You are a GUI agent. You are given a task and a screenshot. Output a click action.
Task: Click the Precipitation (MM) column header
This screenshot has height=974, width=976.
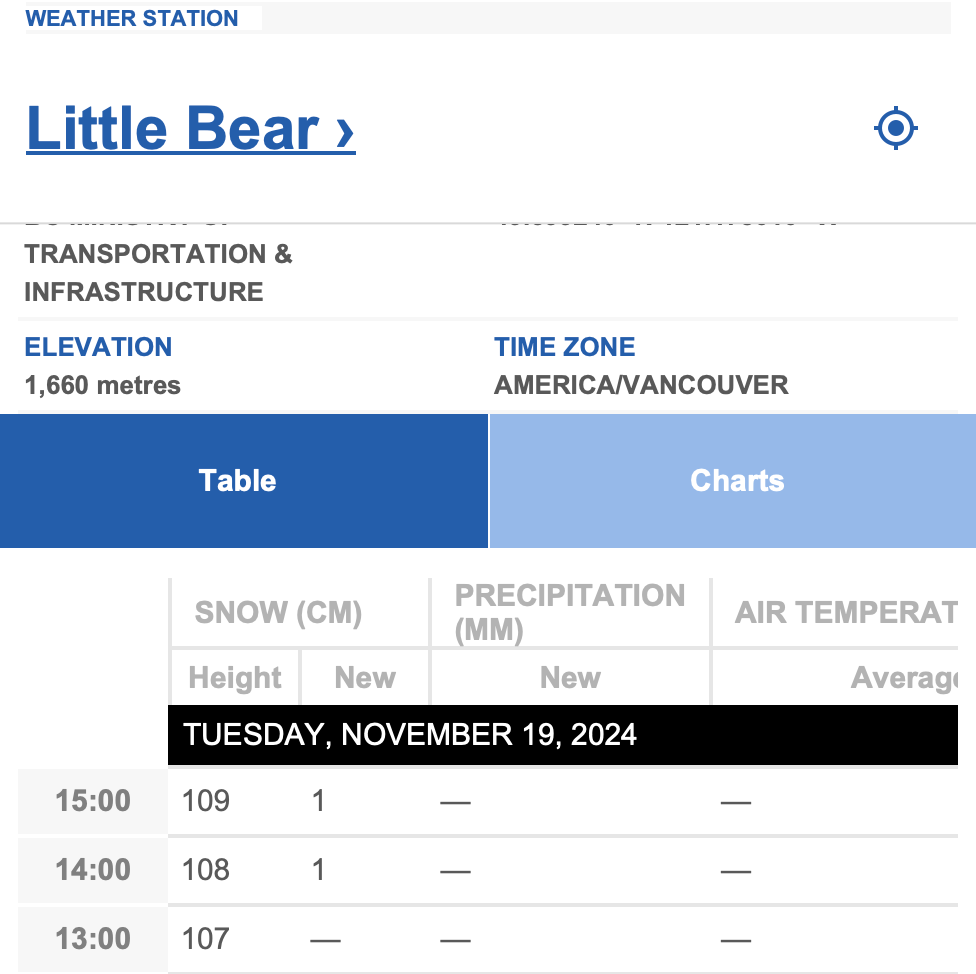[570, 612]
